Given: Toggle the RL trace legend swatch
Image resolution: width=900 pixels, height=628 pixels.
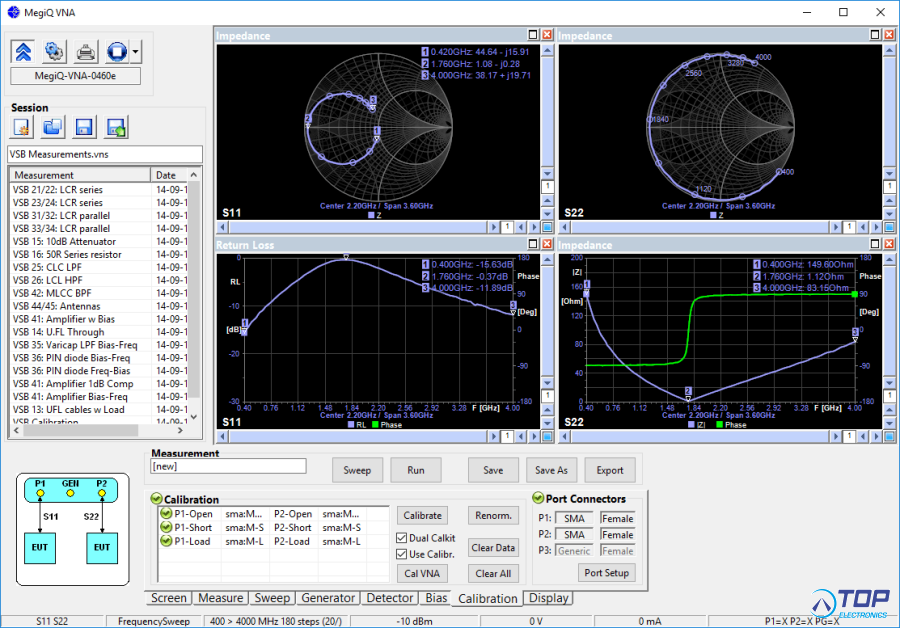Looking at the screenshot, I should tap(351, 425).
